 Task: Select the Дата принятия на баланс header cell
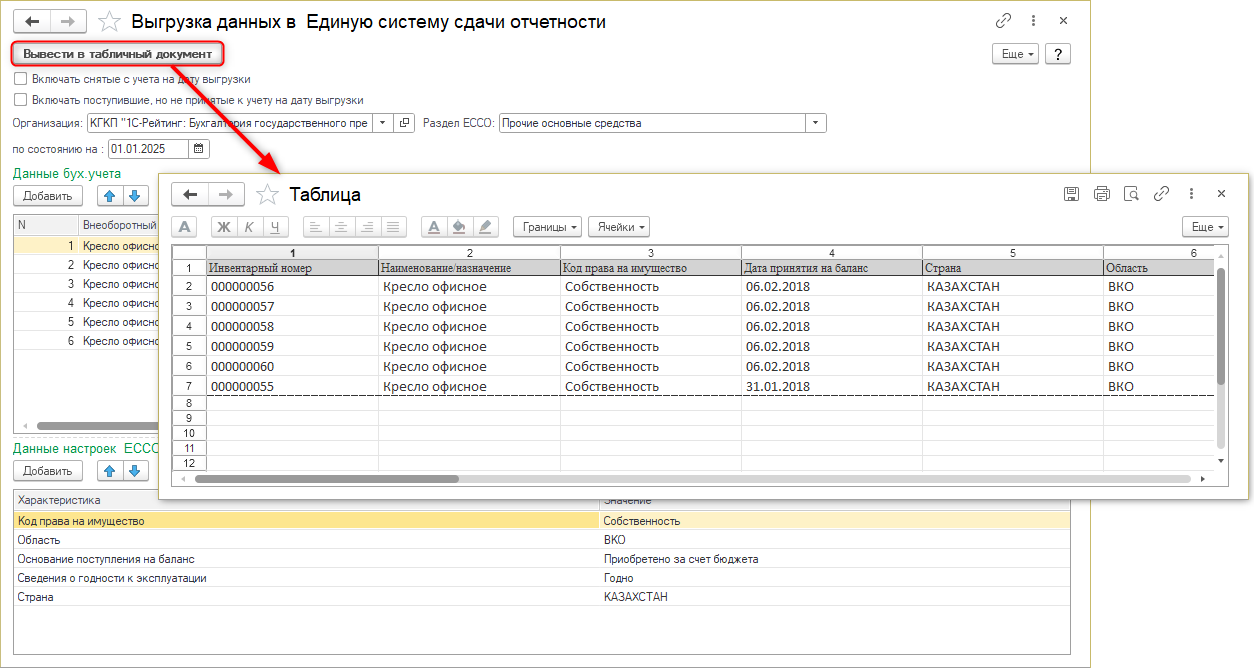tap(832, 268)
